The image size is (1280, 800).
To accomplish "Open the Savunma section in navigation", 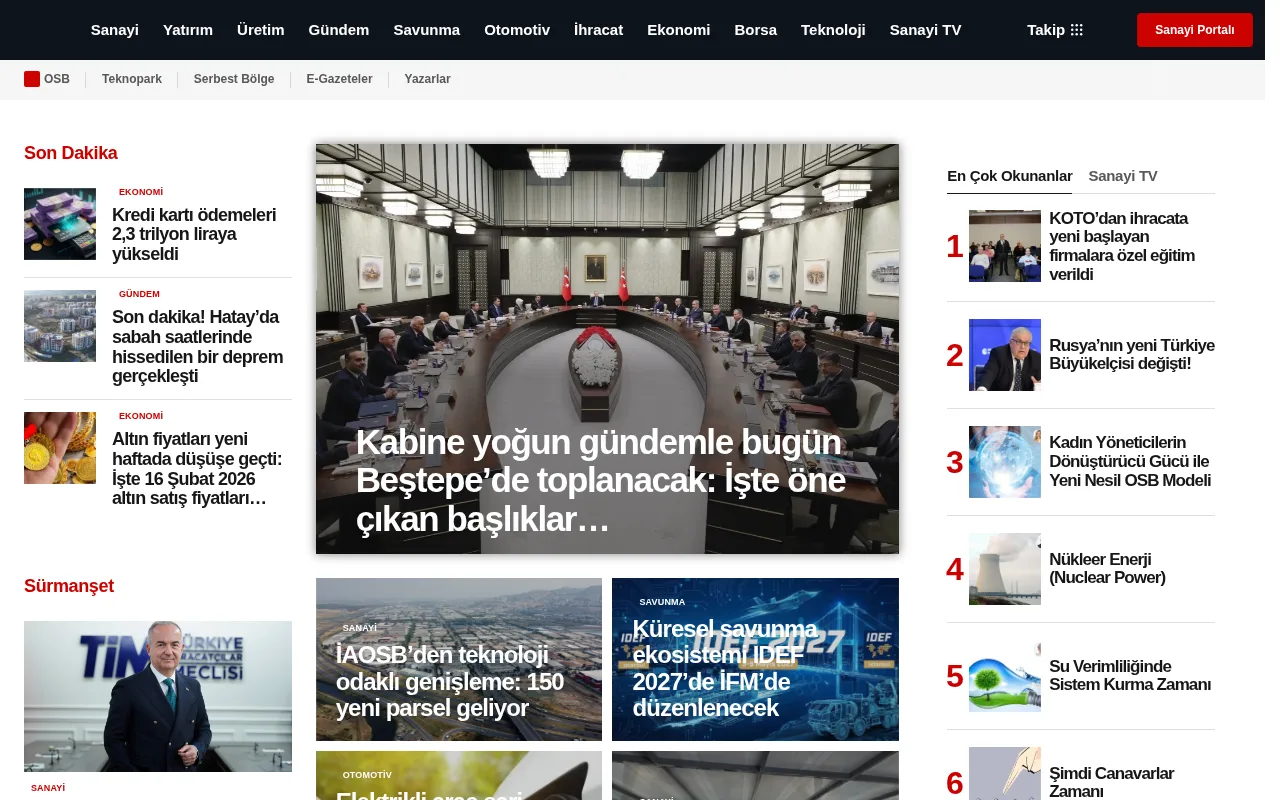I will click(x=427, y=30).
